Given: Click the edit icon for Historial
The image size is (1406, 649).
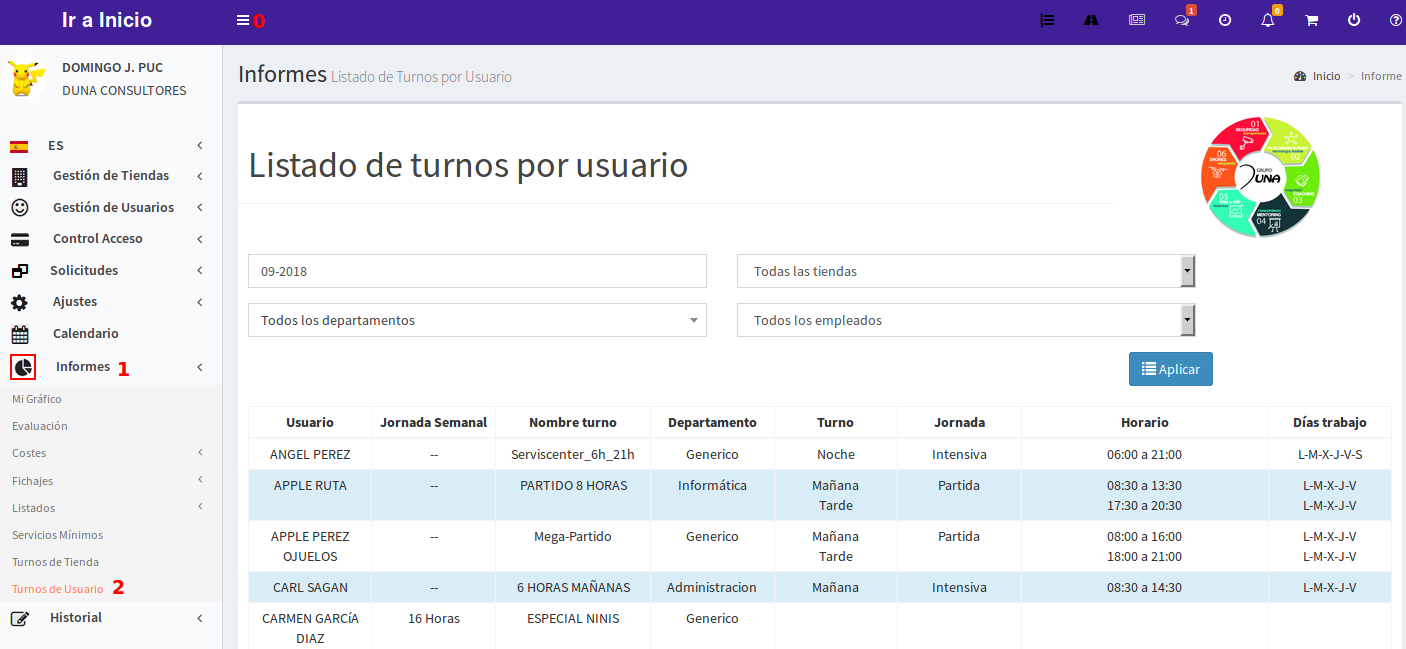Looking at the screenshot, I should (19, 618).
